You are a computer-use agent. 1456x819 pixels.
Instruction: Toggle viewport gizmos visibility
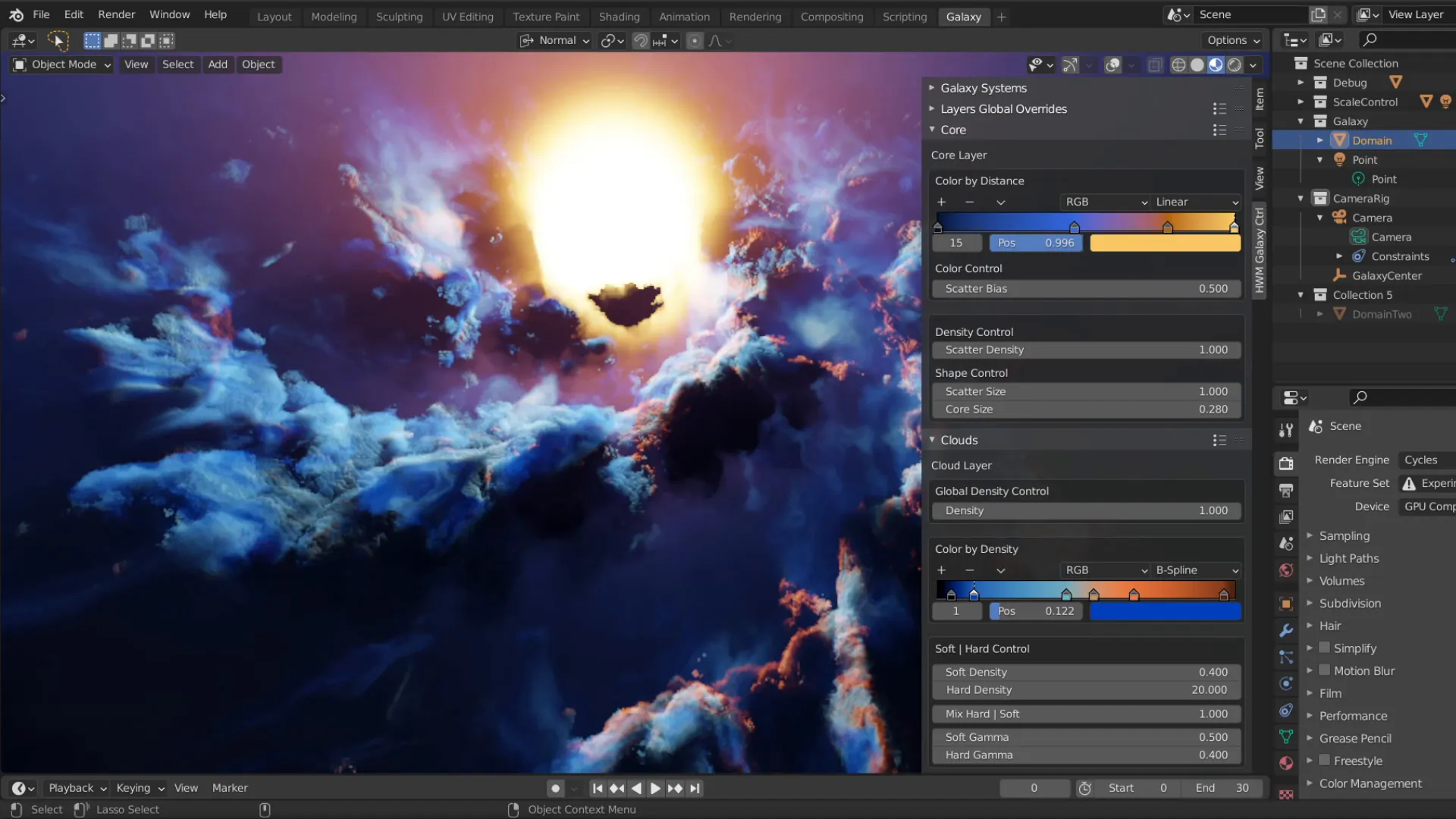1070,65
